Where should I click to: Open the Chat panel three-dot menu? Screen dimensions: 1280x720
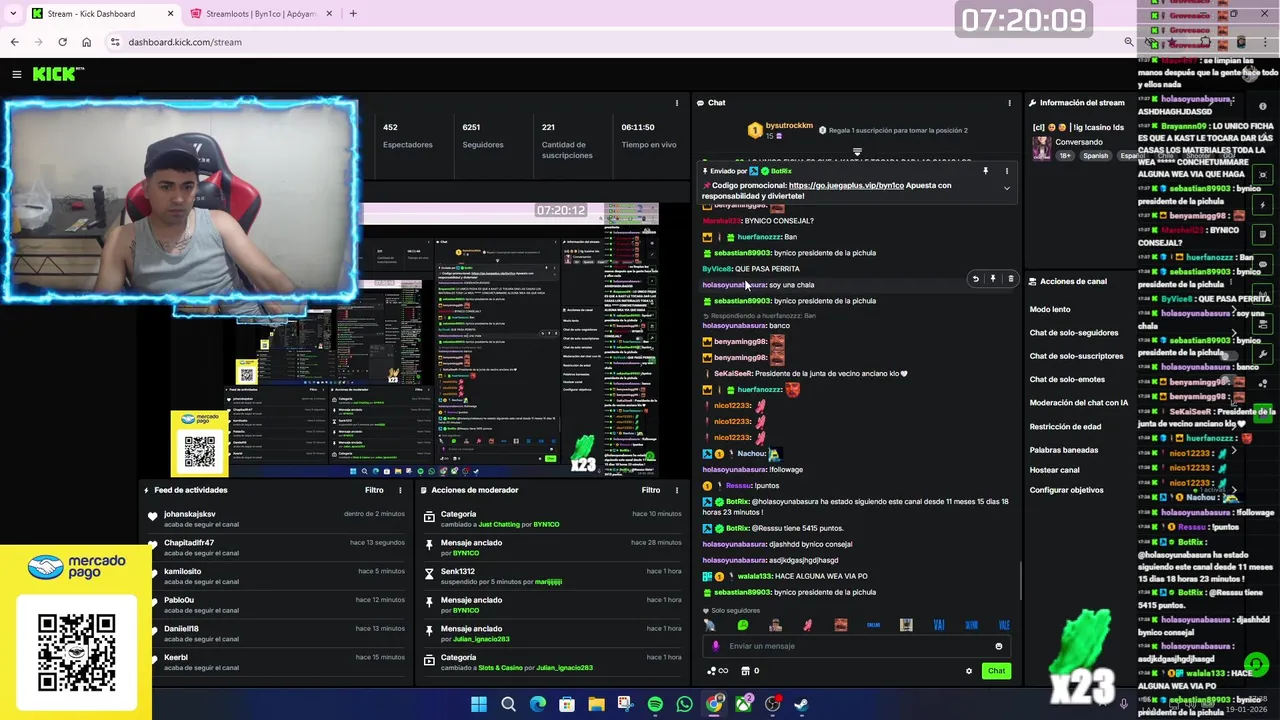click(x=1009, y=103)
